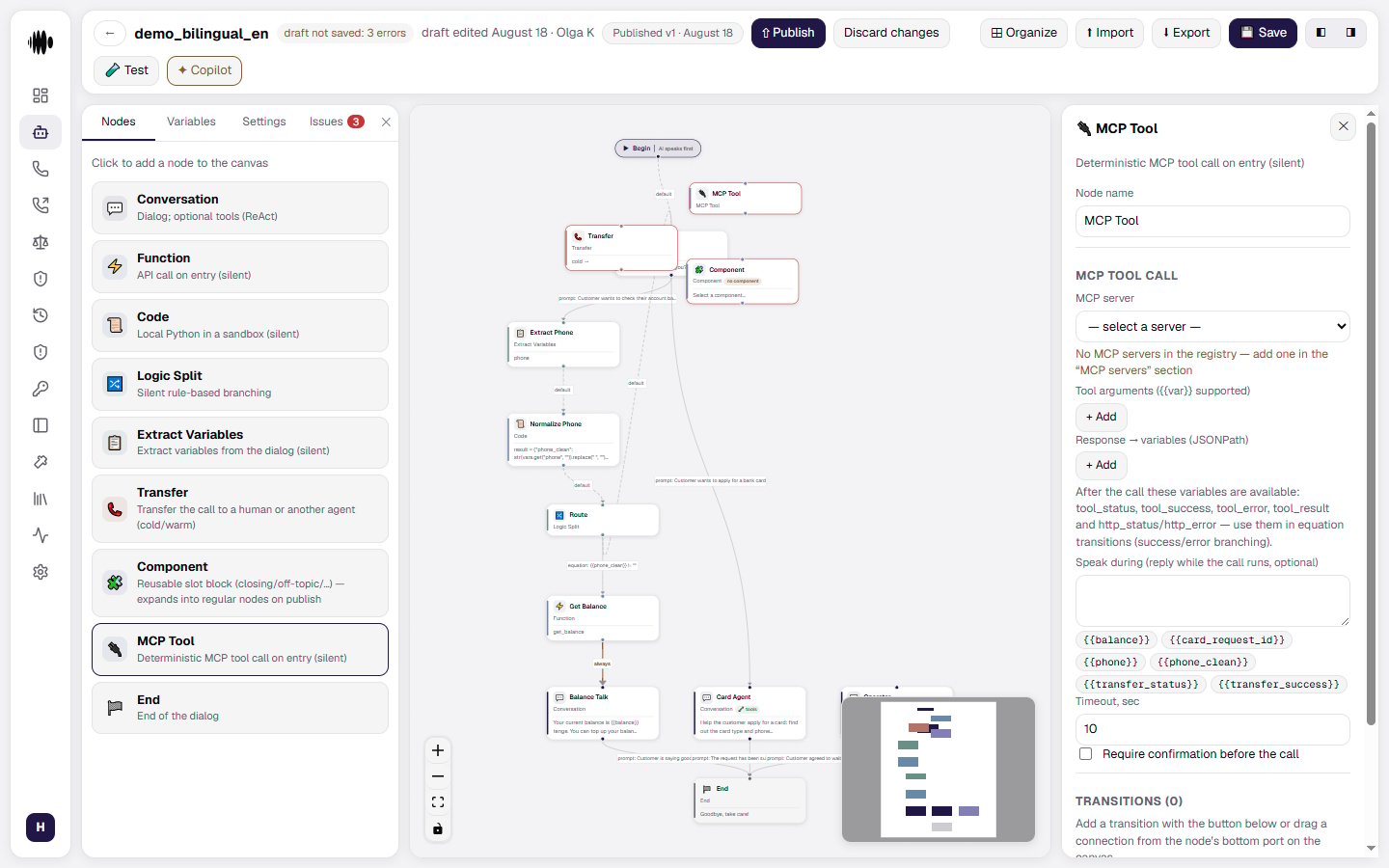Open the balance scales icon in sidebar
1389x868 pixels.
pyautogui.click(x=41, y=242)
